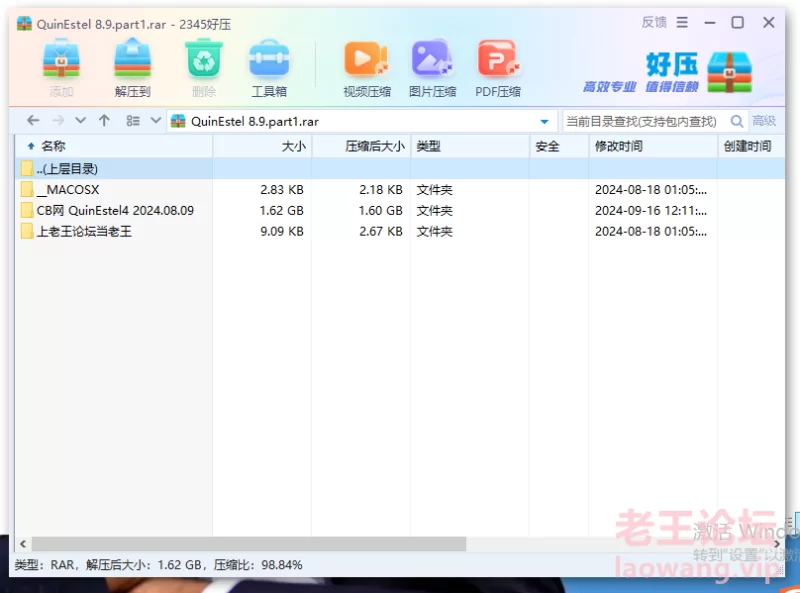The width and height of the screenshot is (800, 593).
Task: Go forward with the right arrow
Action: [58, 121]
